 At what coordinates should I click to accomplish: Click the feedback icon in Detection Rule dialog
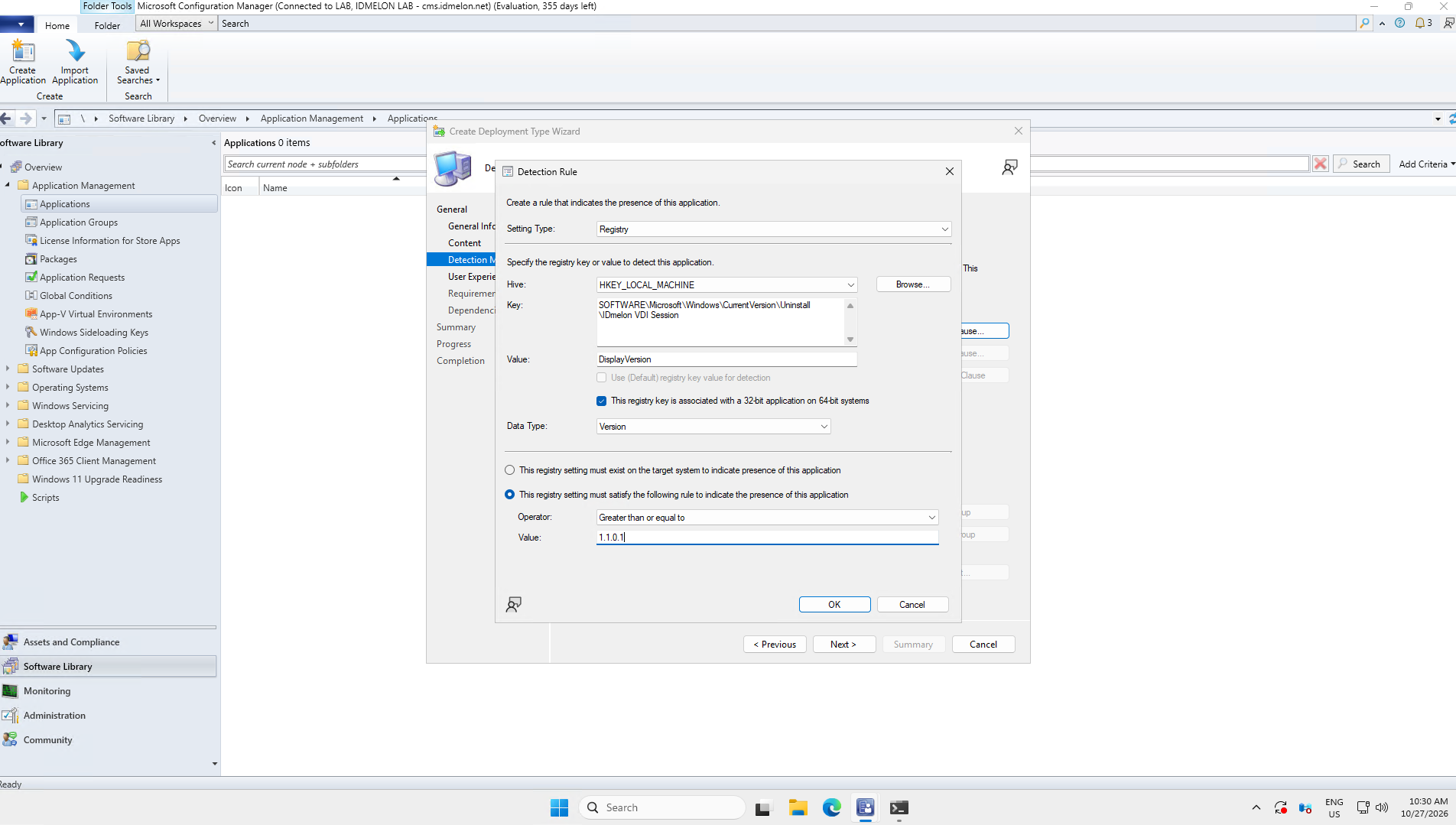(514, 605)
